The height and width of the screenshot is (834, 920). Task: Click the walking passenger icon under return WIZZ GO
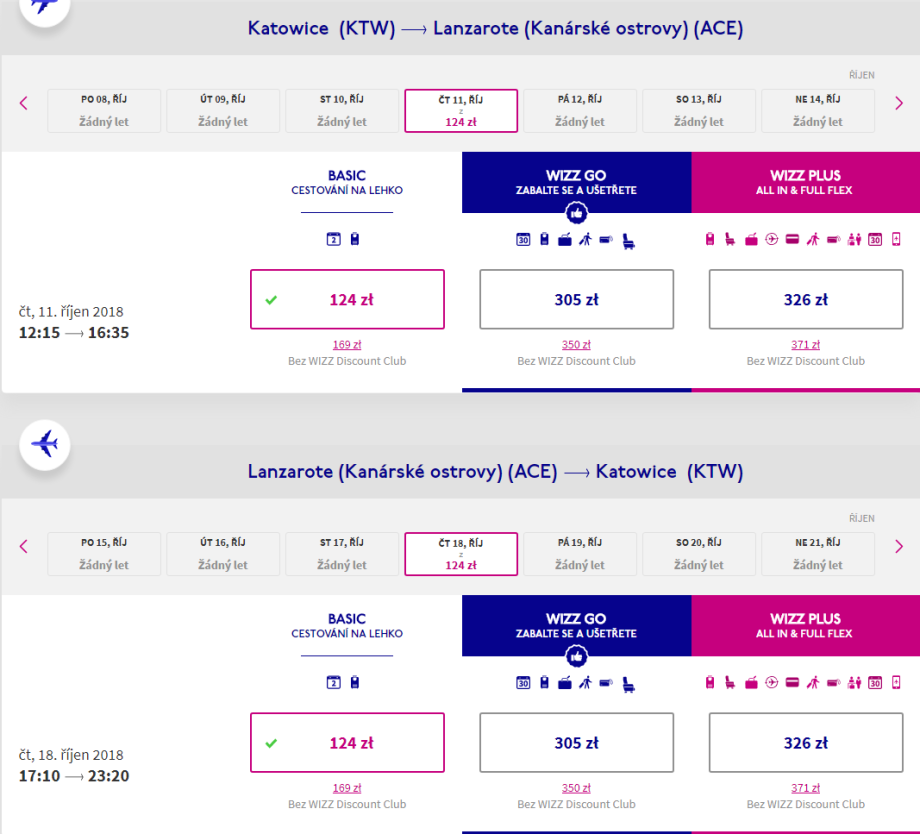point(586,683)
